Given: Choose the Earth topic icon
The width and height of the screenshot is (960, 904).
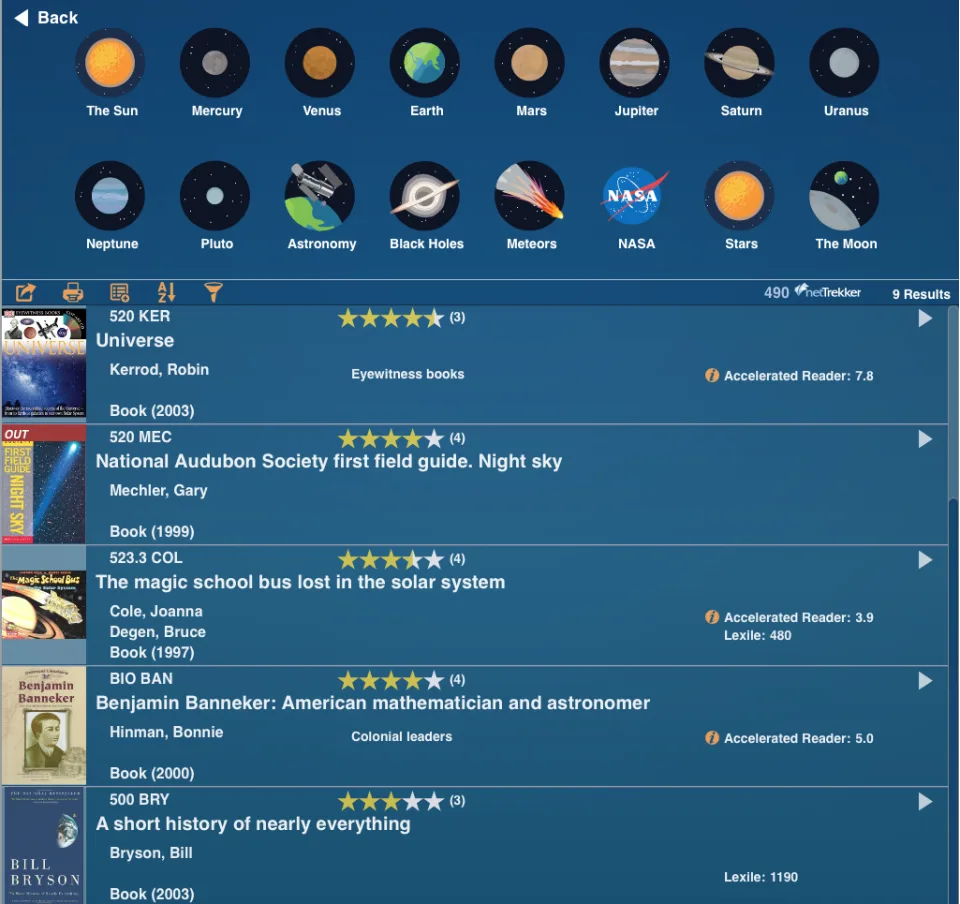Looking at the screenshot, I should [x=425, y=62].
